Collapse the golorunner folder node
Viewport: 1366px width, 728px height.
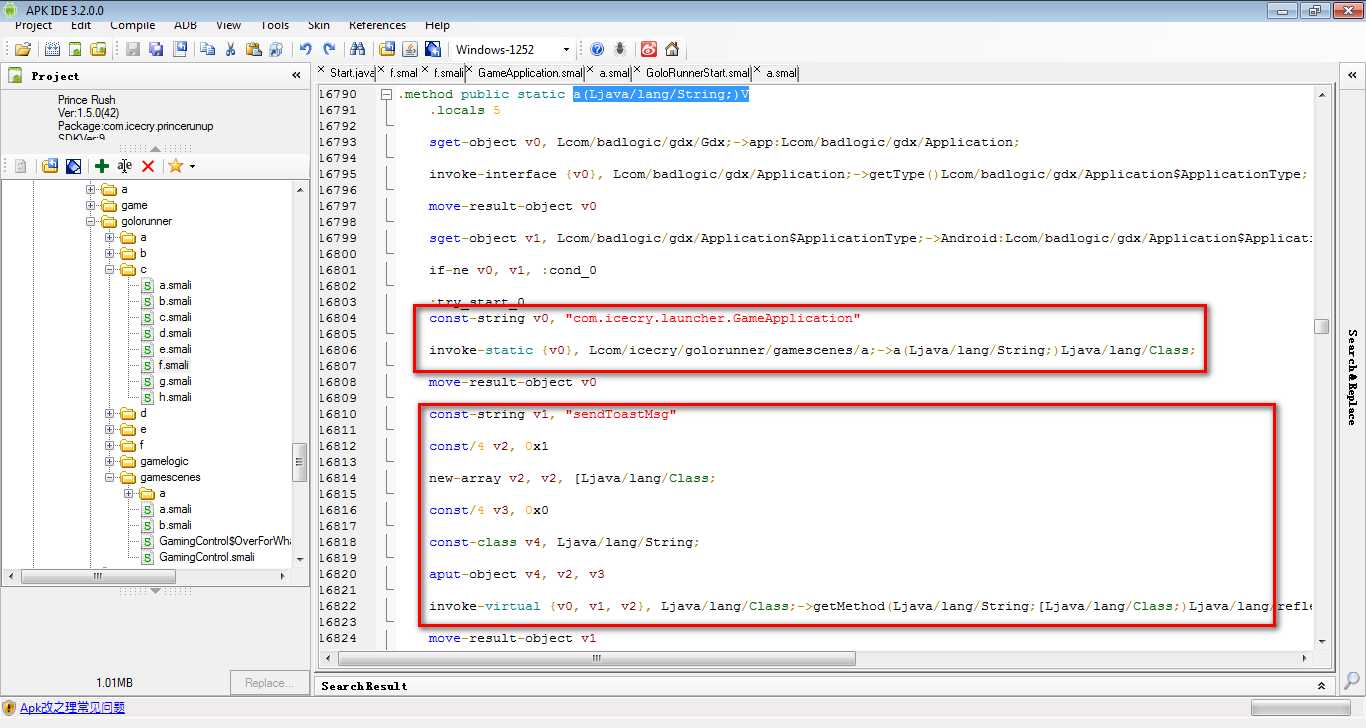pos(91,221)
